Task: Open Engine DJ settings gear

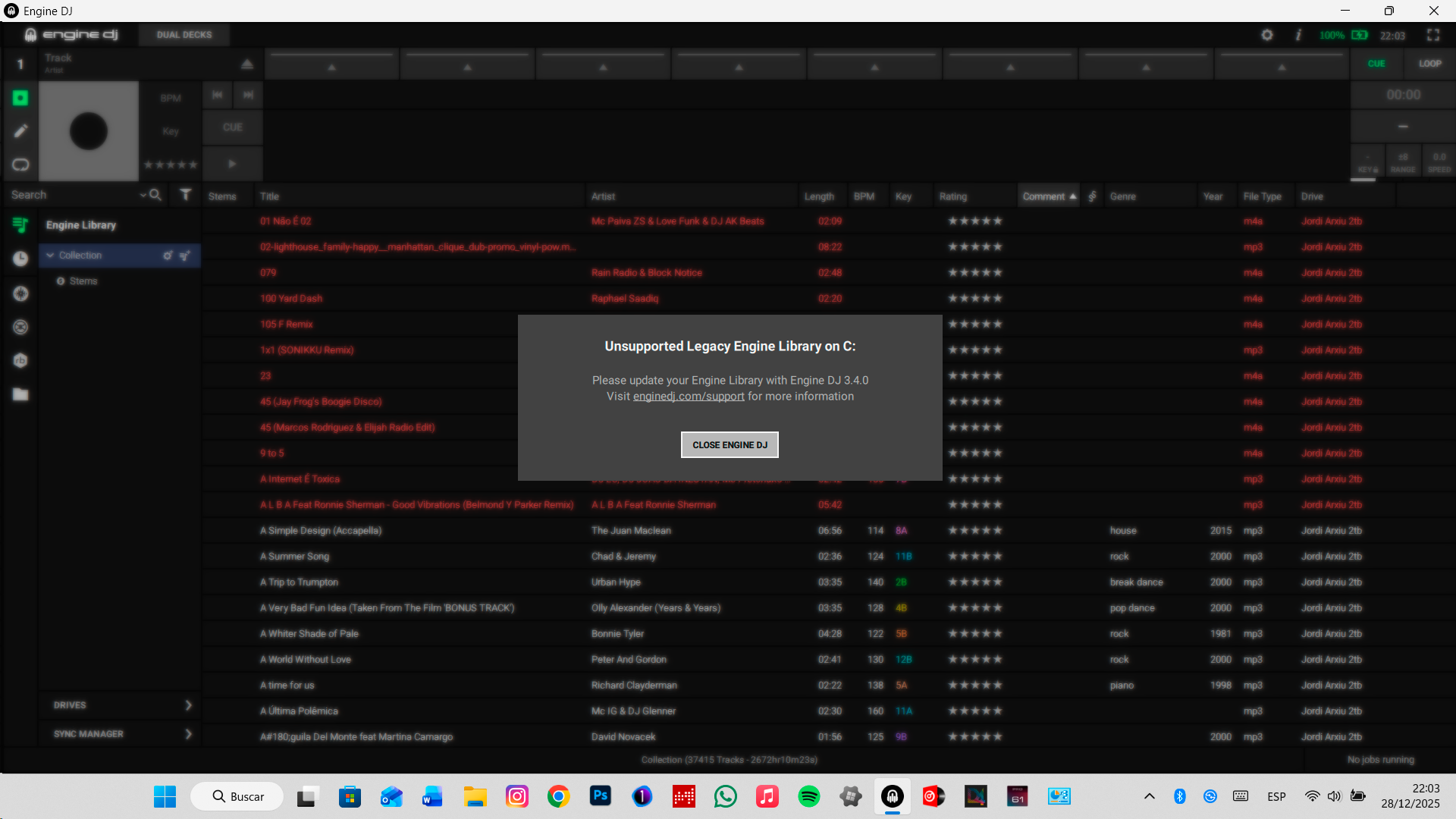Action: [x=1267, y=35]
